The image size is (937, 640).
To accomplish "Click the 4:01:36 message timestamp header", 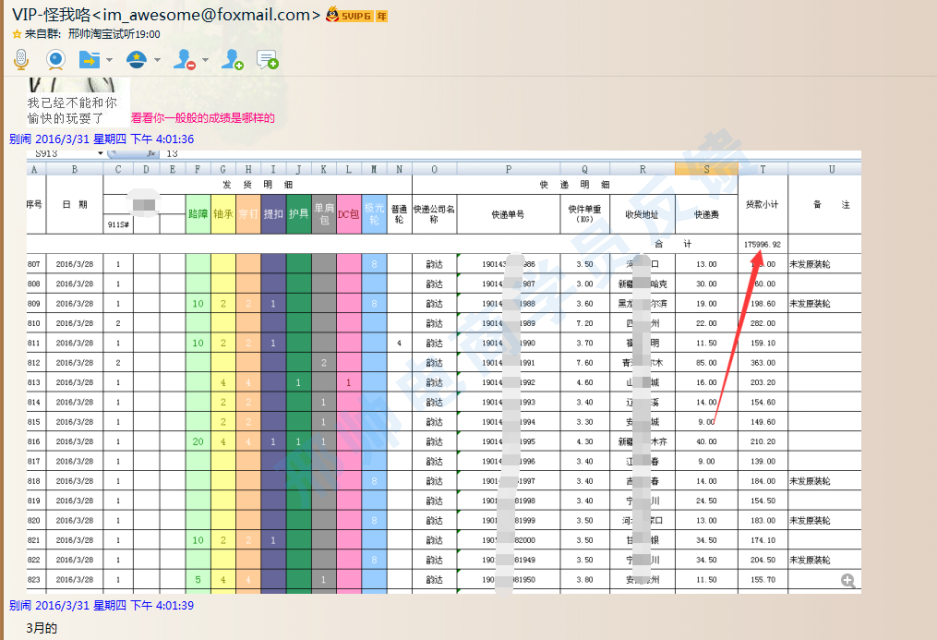I will click(101, 139).
